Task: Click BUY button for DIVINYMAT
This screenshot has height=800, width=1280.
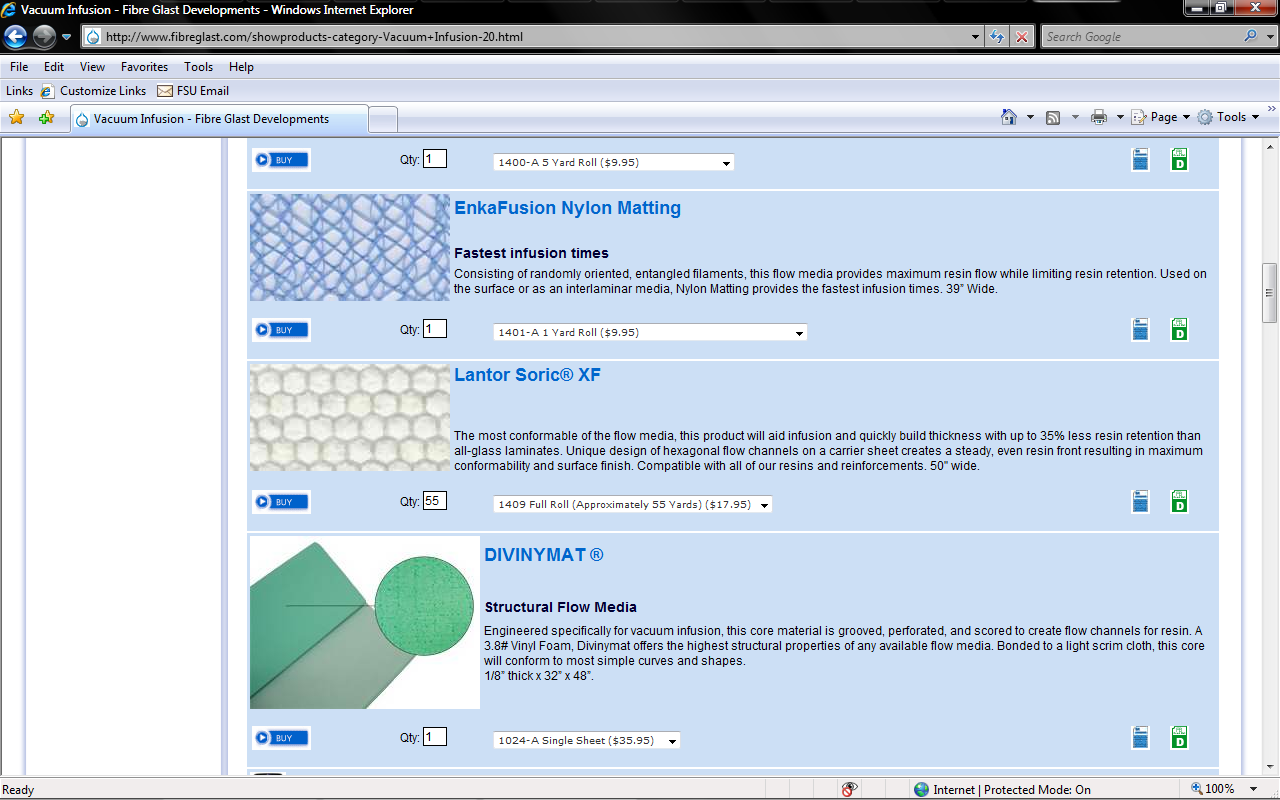Action: click(281, 738)
